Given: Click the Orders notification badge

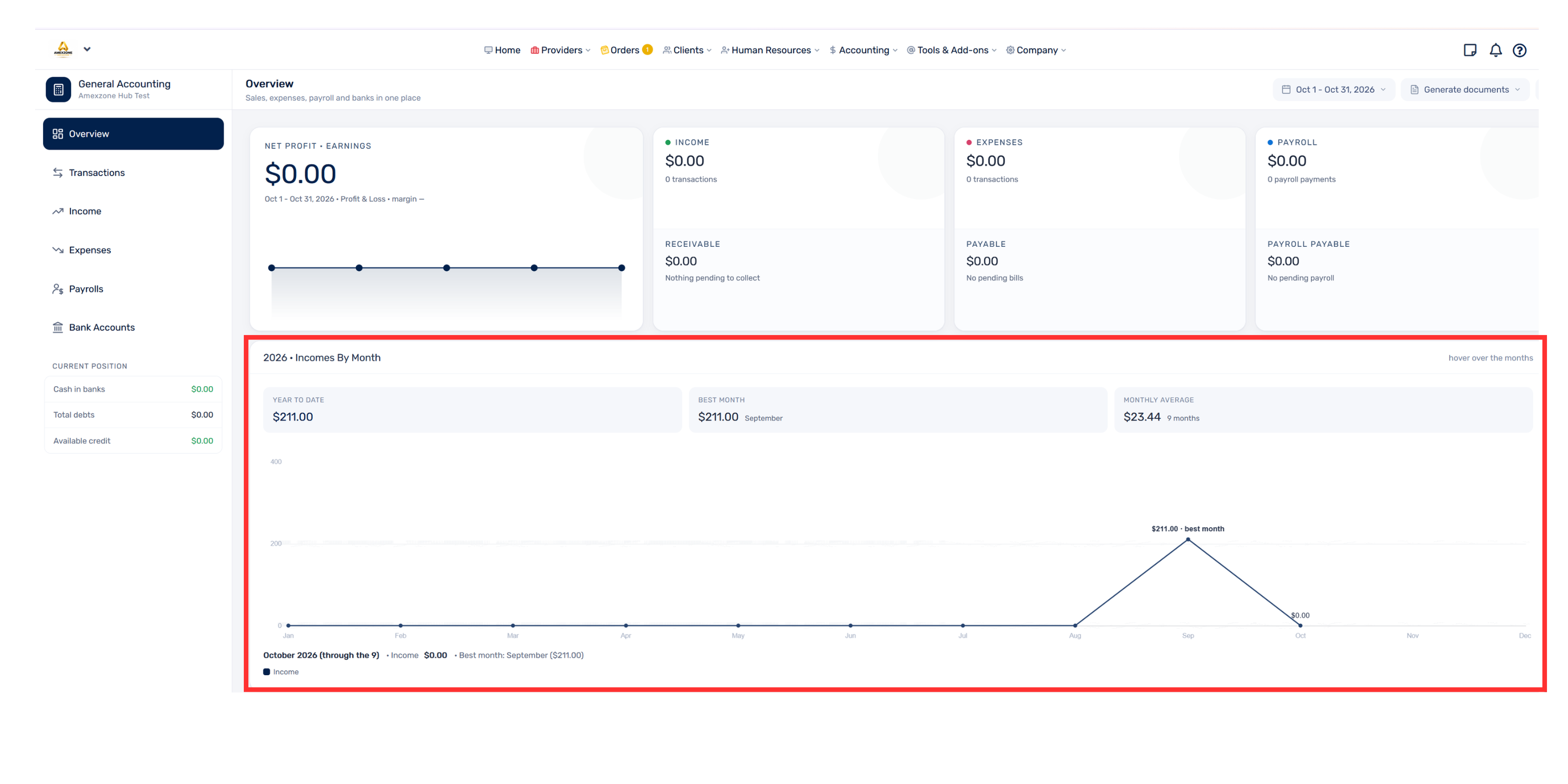Looking at the screenshot, I should click(648, 49).
